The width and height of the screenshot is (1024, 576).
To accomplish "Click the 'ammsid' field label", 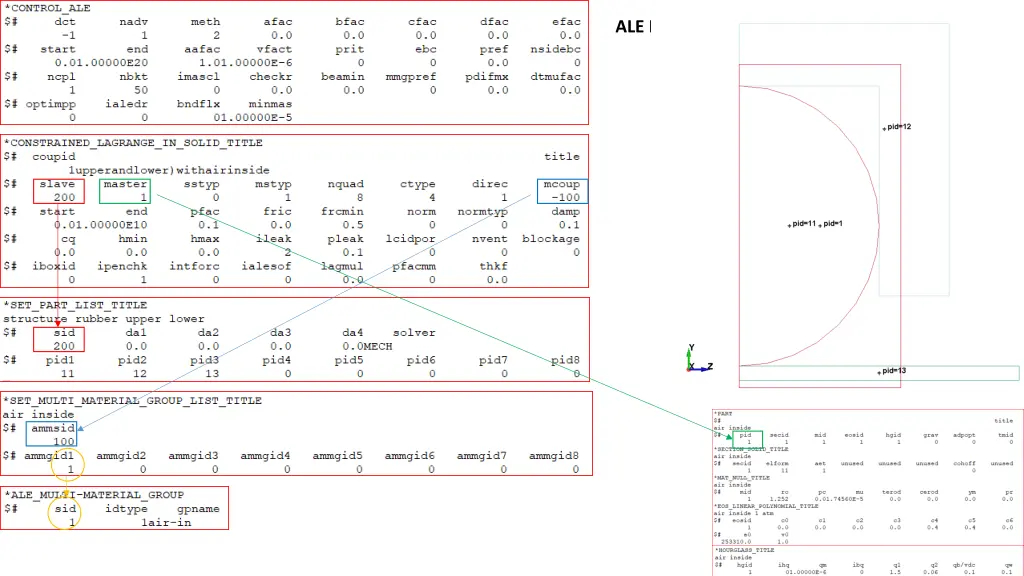I will [x=53, y=428].
